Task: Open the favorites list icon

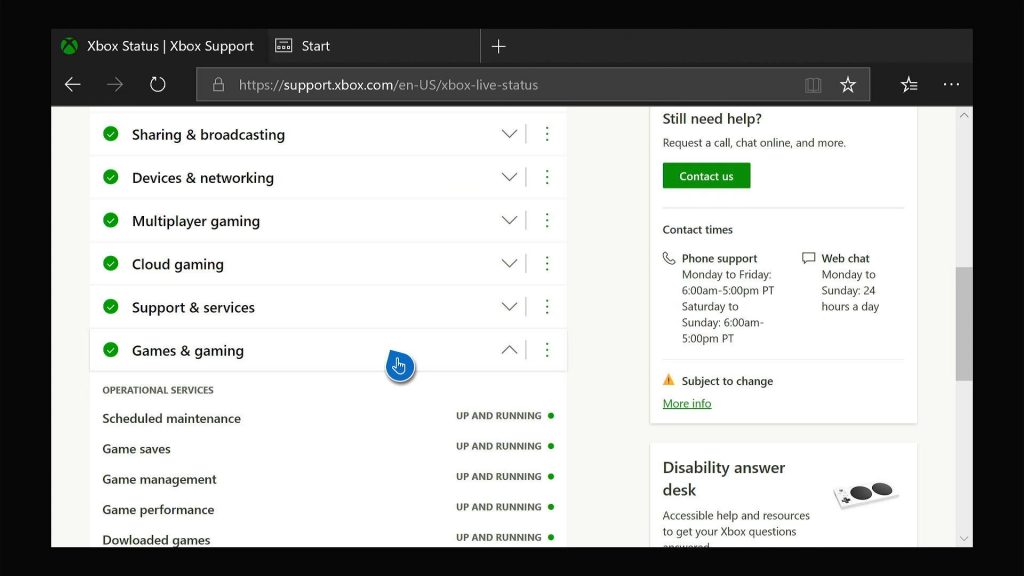Action: [909, 85]
